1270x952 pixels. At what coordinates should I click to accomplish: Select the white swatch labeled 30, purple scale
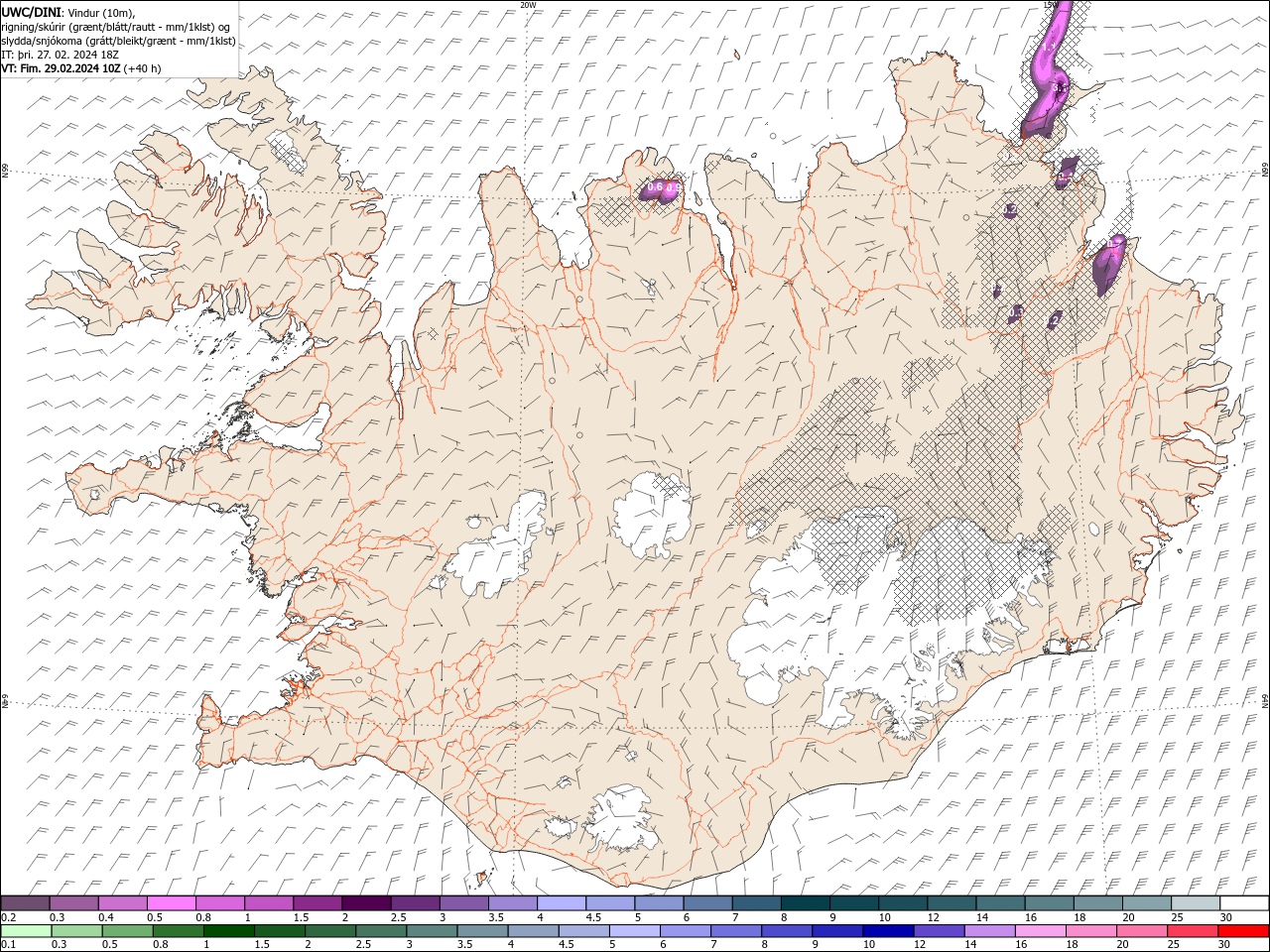[x=1244, y=903]
